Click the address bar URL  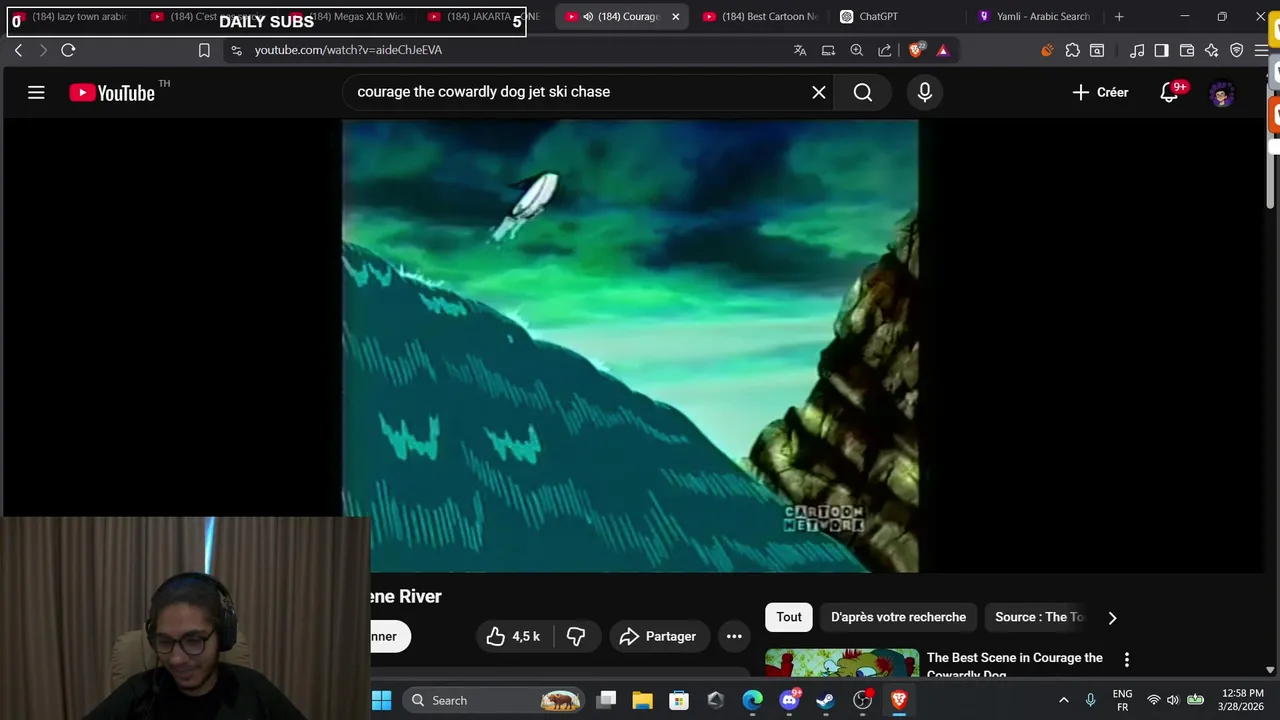[x=348, y=50]
